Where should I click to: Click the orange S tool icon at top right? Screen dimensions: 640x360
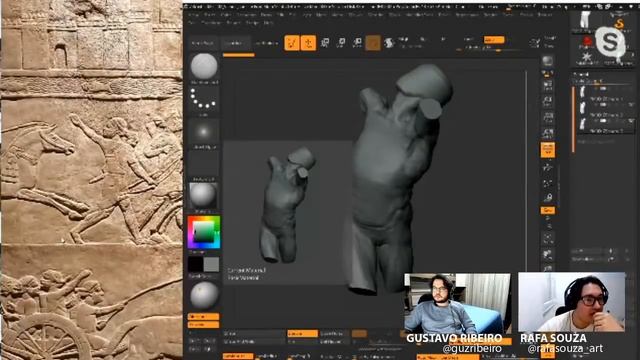tap(620, 23)
